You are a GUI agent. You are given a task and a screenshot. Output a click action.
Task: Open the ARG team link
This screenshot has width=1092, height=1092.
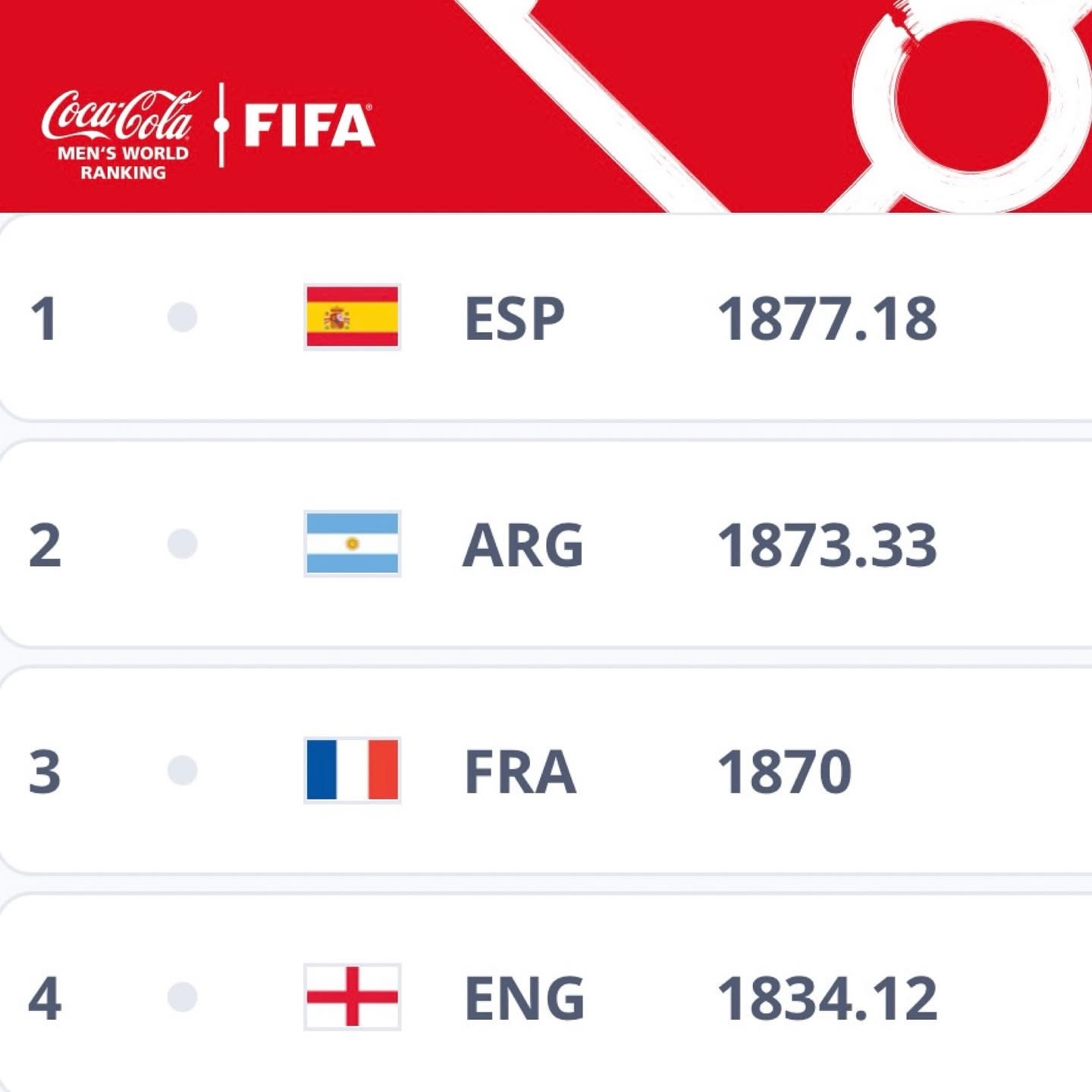[522, 545]
